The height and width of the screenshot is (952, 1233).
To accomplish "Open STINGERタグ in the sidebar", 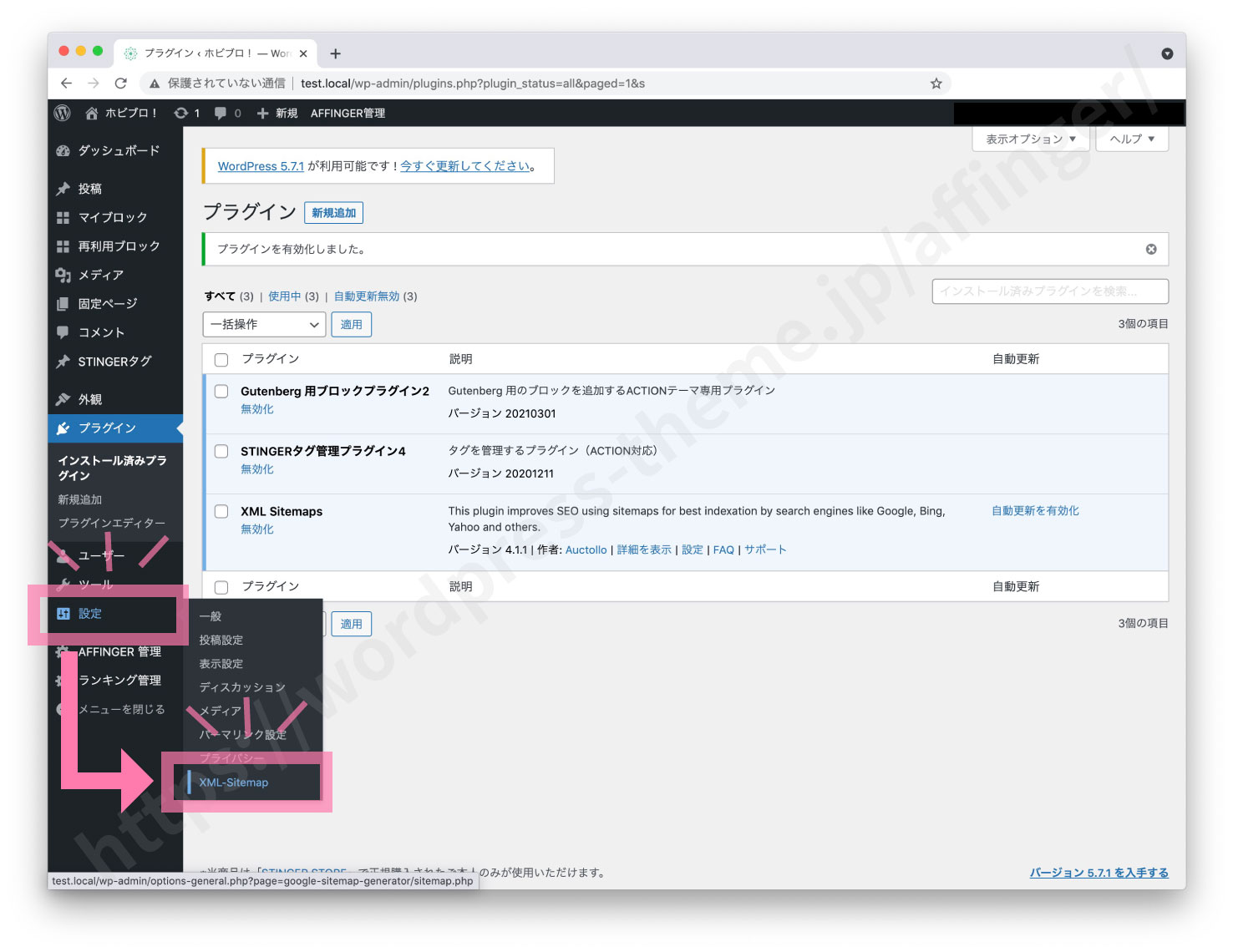I will [x=115, y=362].
